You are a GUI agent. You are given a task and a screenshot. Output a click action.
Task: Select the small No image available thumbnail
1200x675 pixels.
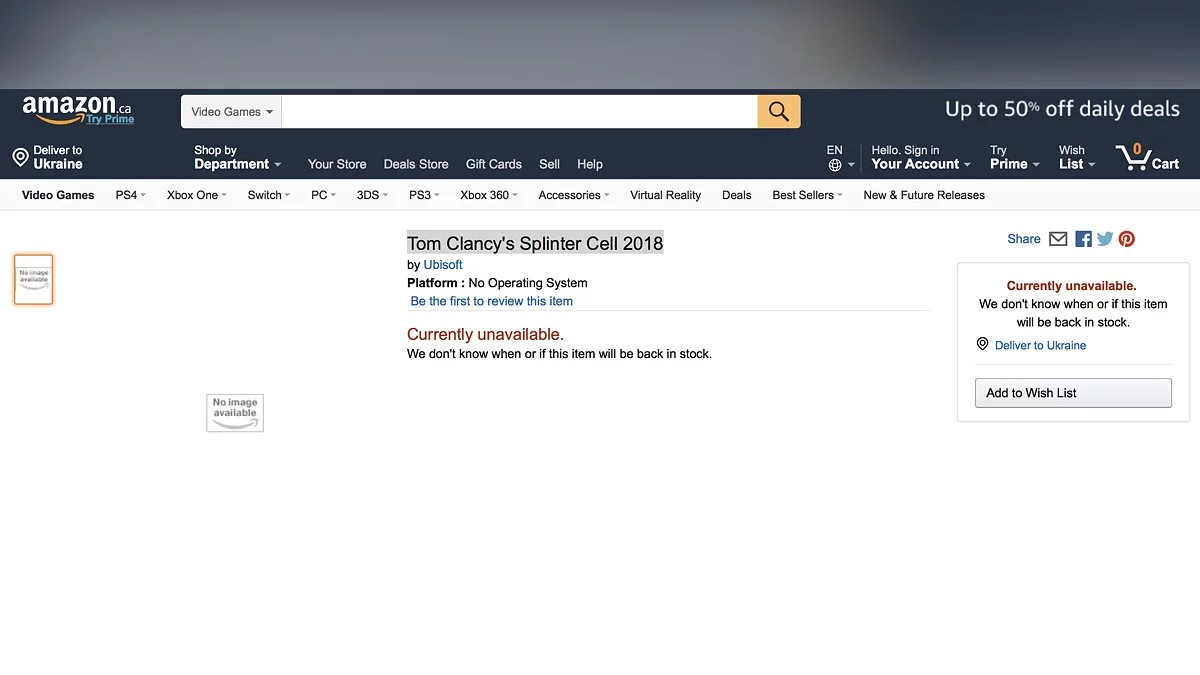pos(33,279)
